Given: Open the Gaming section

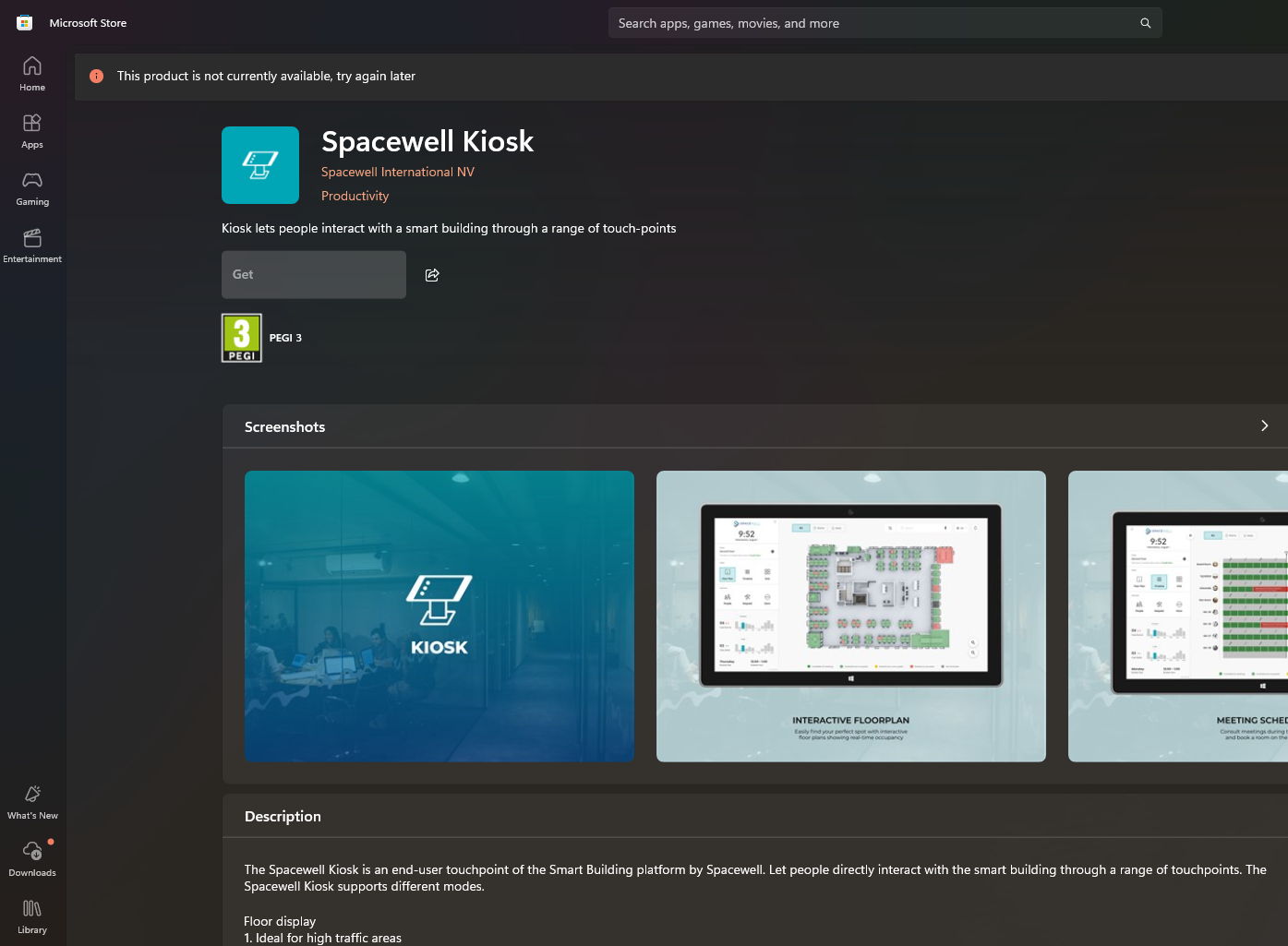Looking at the screenshot, I should [32, 188].
